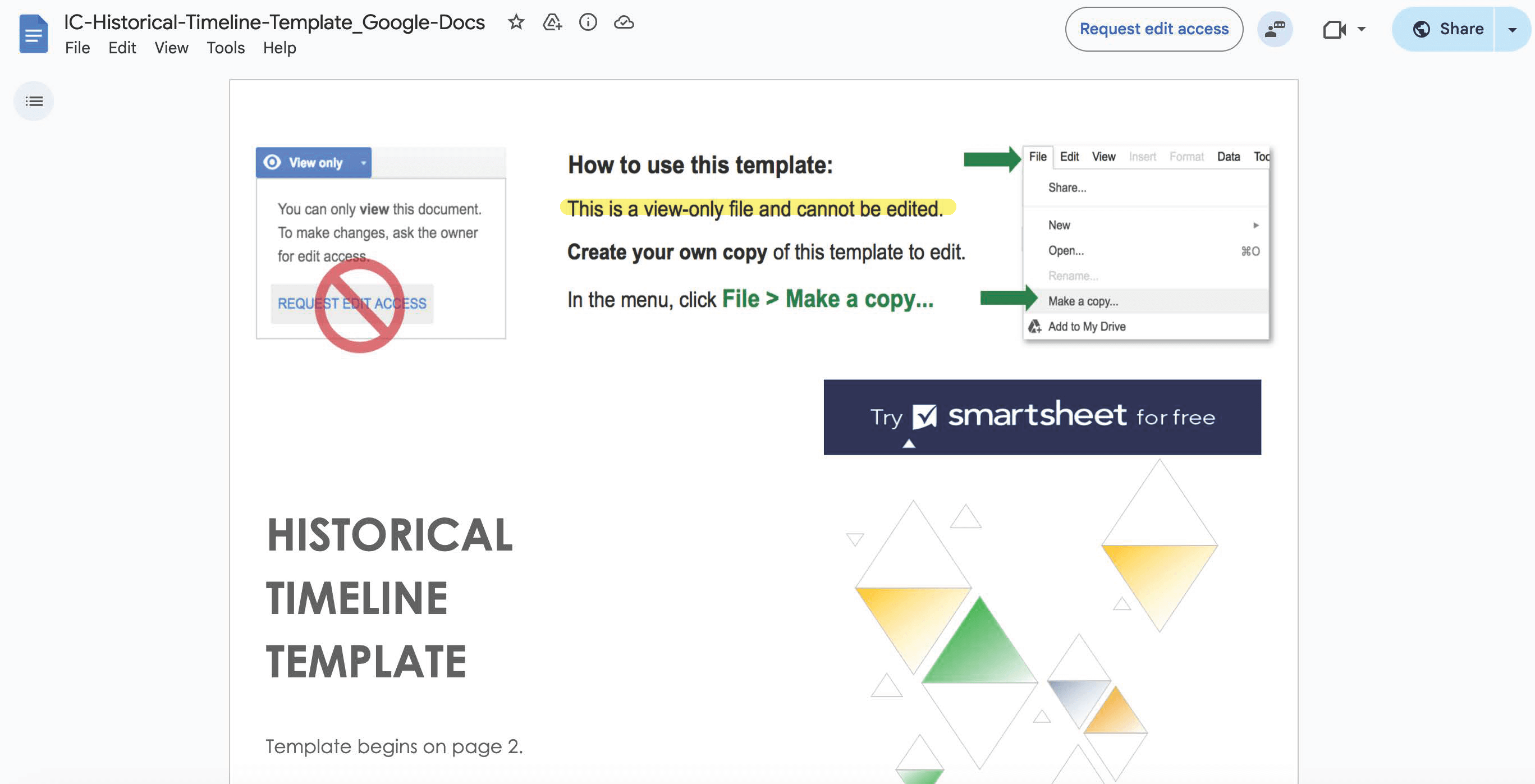Screen dimensions: 1535x784
Task: Show editor chat from the toolbar
Action: (1275, 29)
